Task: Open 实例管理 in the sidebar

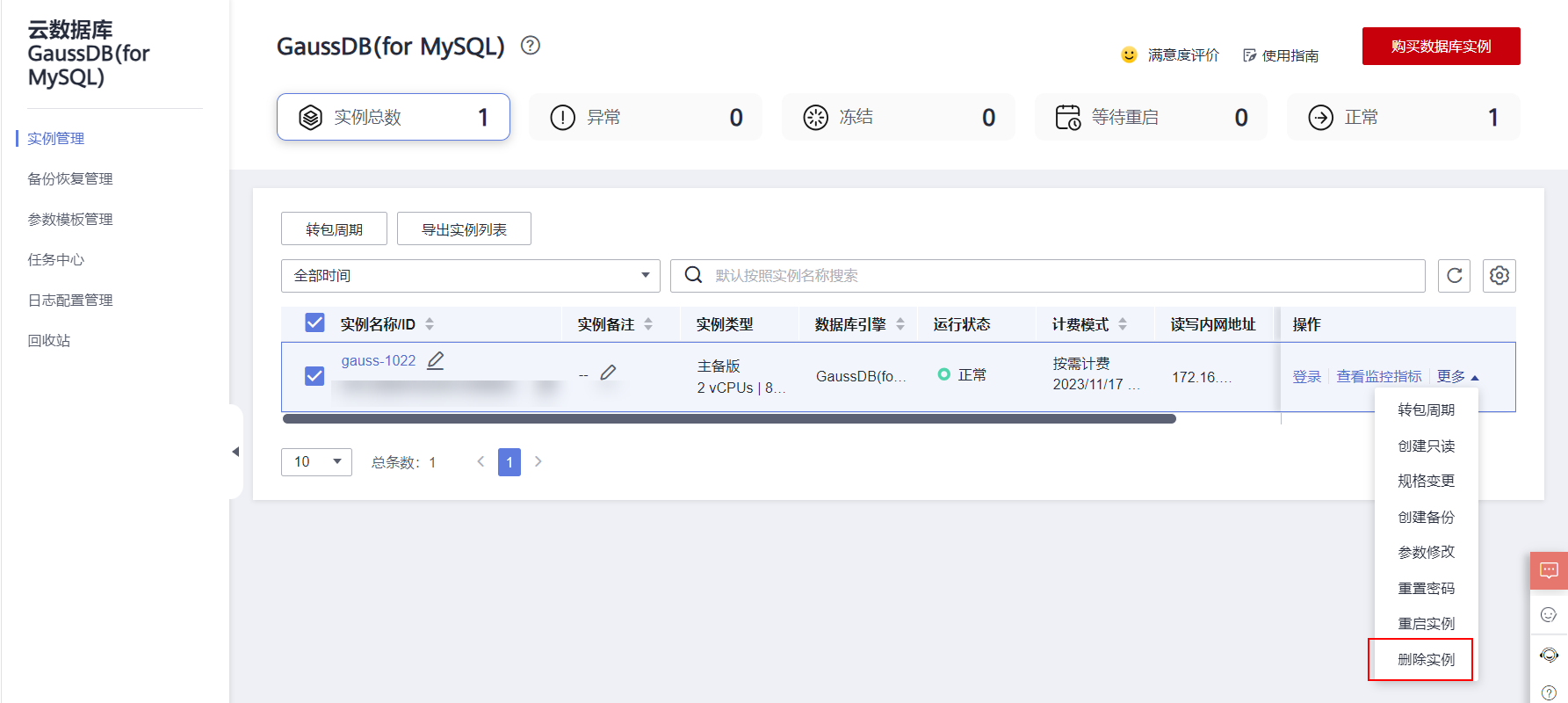Action: click(56, 139)
